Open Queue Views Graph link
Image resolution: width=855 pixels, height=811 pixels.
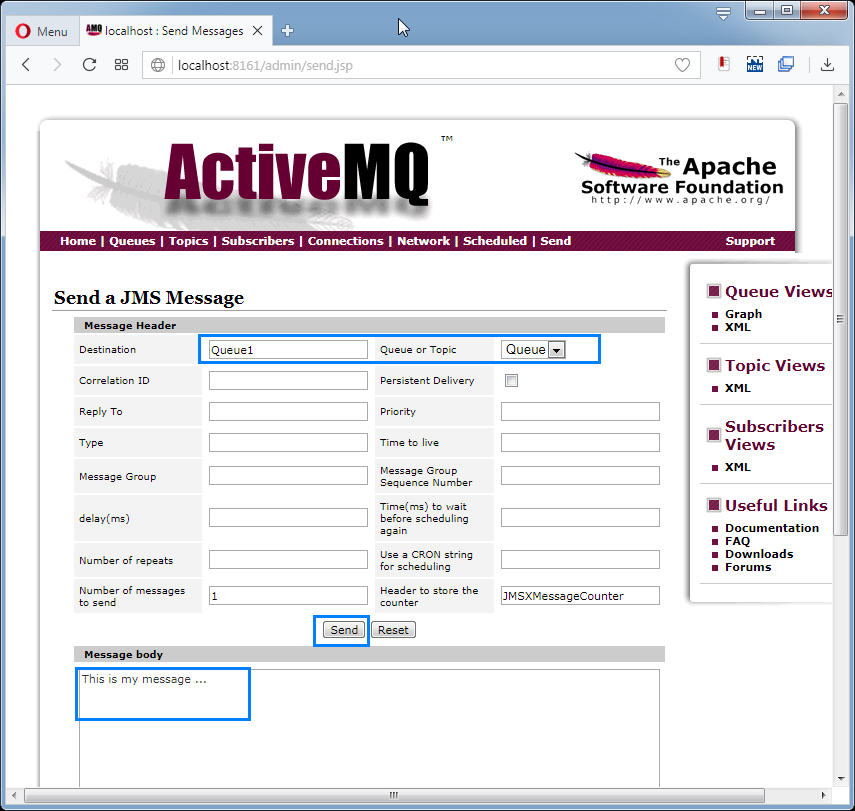pos(743,314)
